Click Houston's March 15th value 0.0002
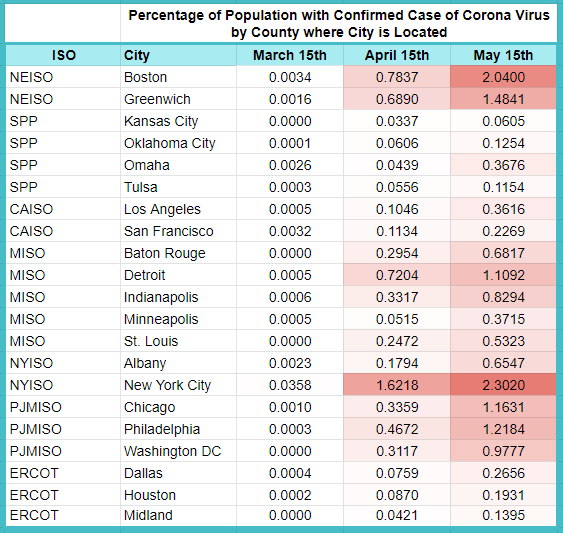 (290, 495)
